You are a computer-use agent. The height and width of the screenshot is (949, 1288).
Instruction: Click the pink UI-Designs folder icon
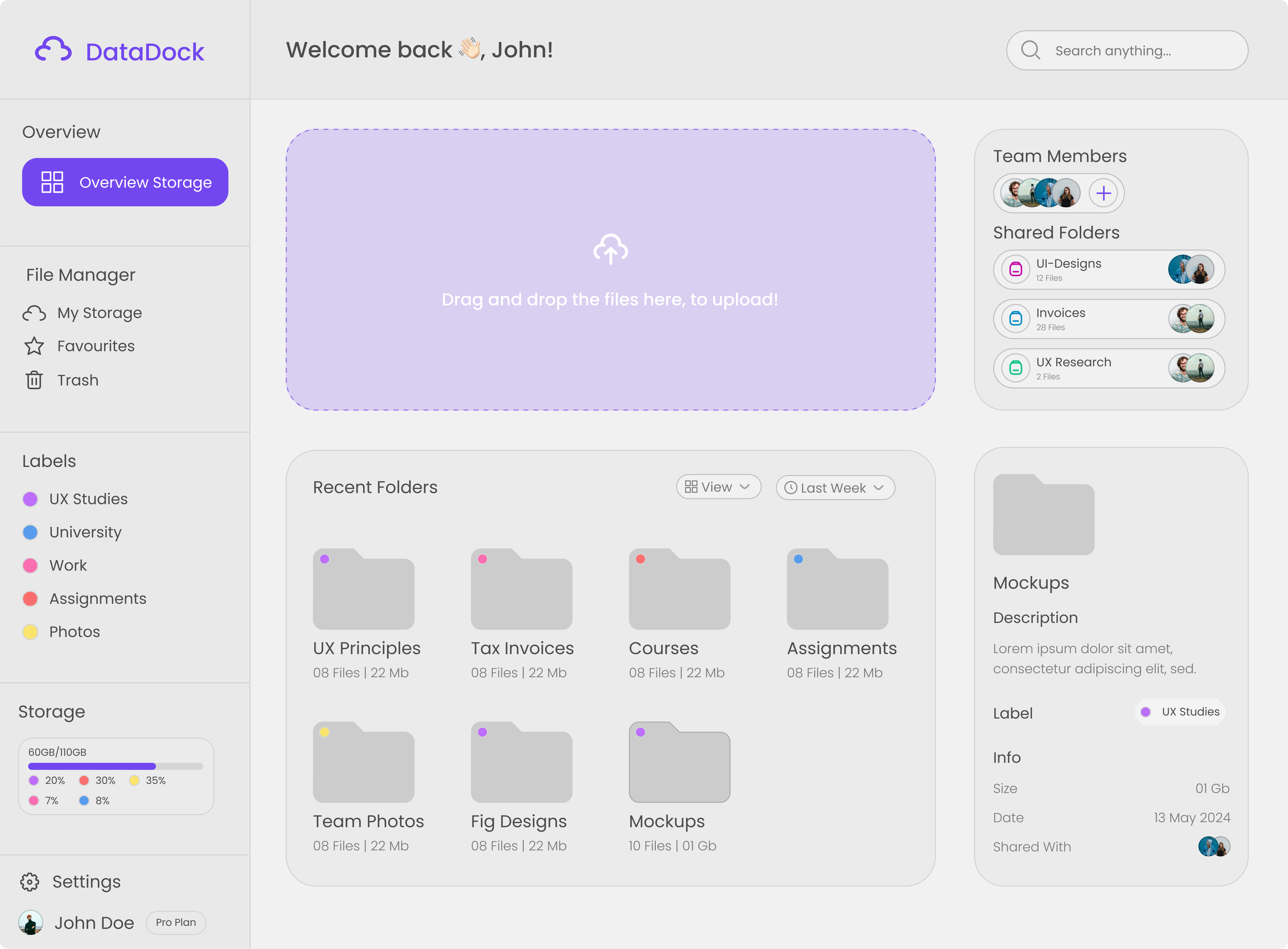click(x=1016, y=269)
